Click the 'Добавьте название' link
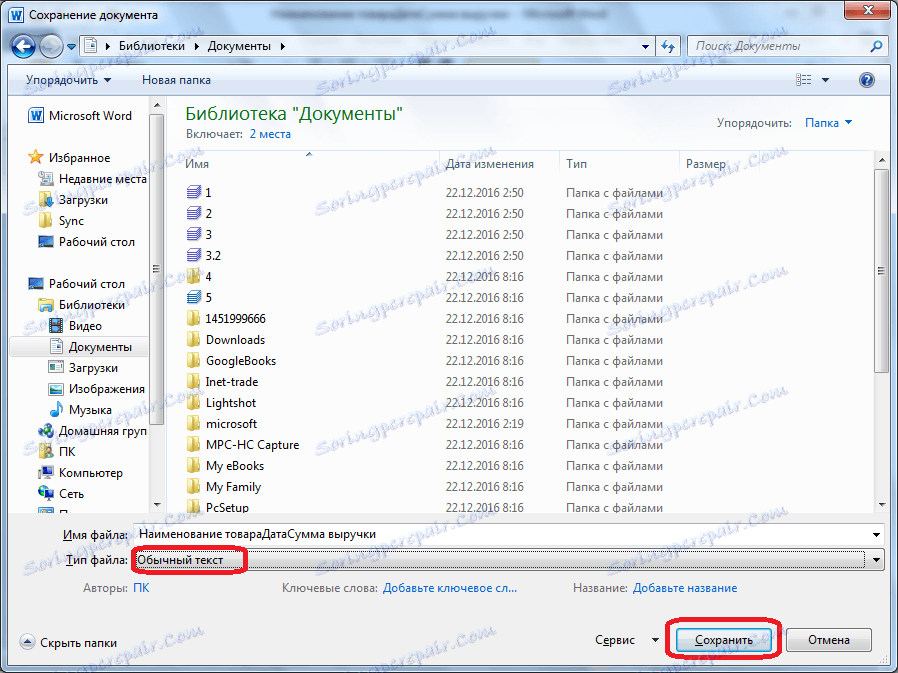This screenshot has width=898, height=673. (x=684, y=588)
